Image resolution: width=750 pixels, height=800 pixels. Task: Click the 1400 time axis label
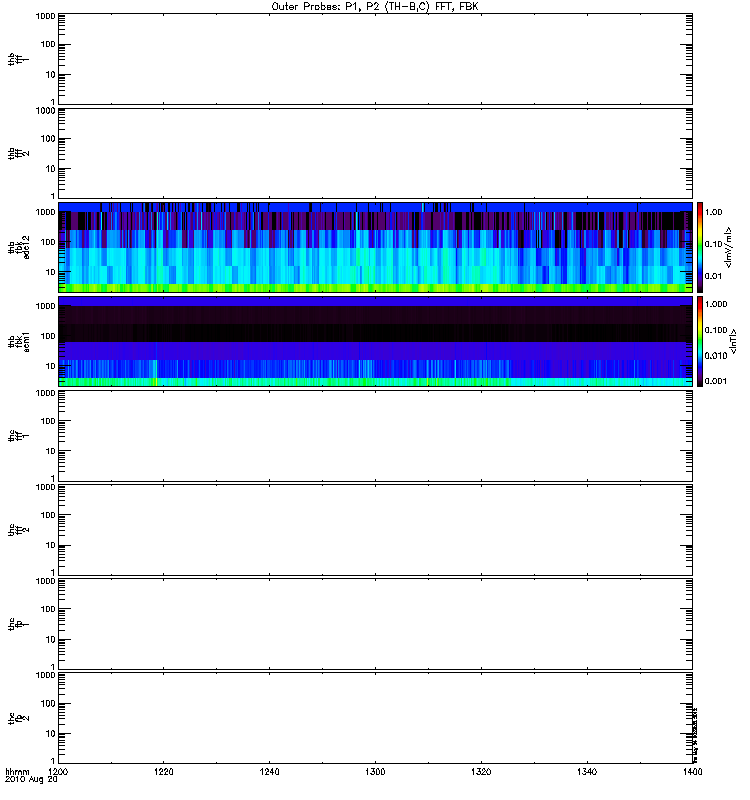(x=692, y=772)
